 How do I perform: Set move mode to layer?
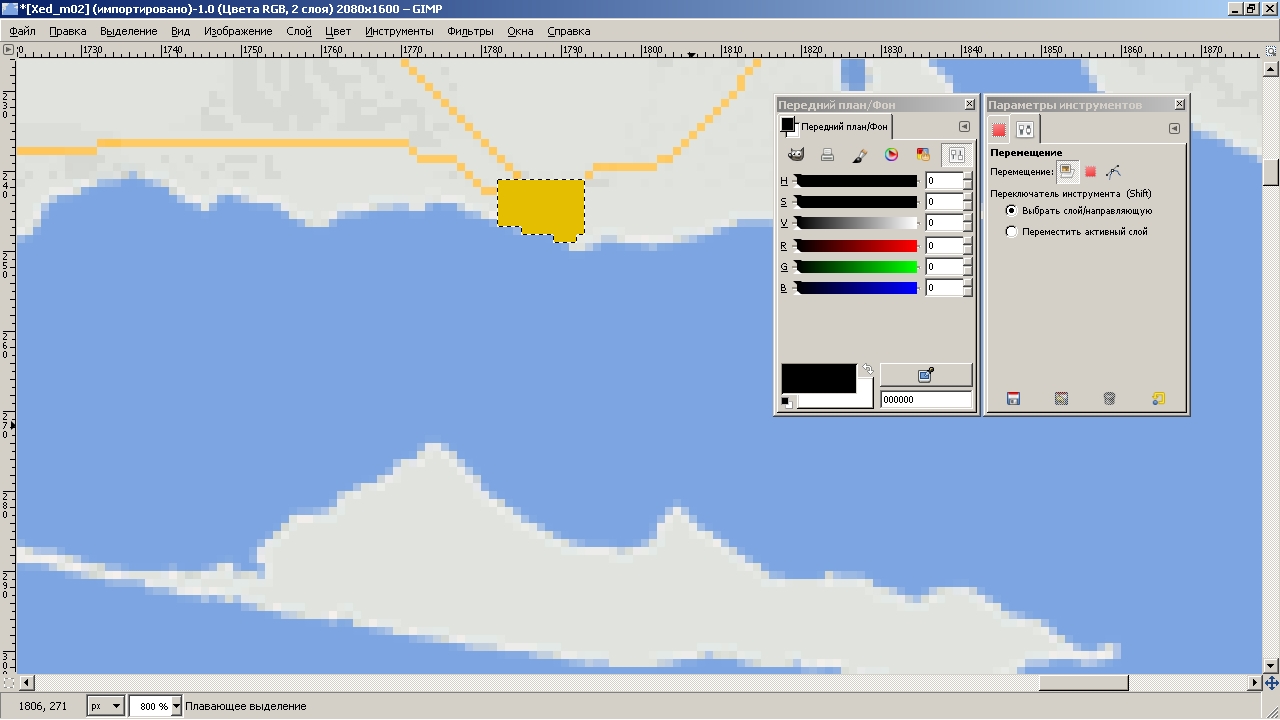point(1067,172)
